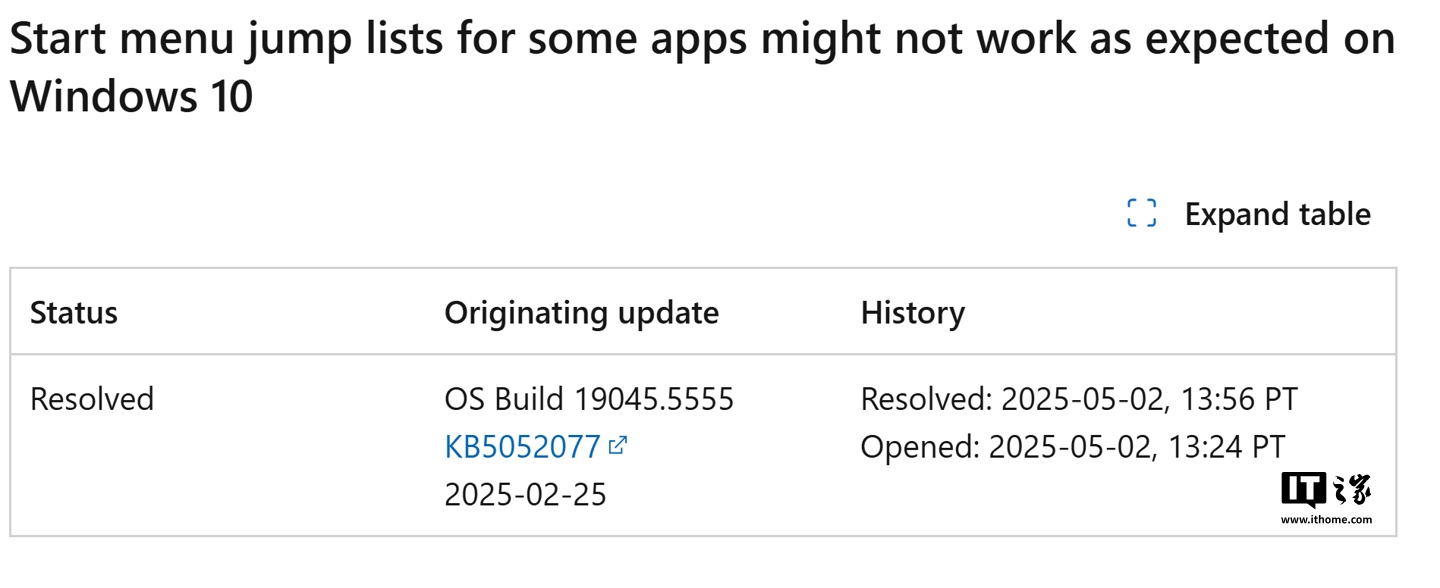
Task: Click the Expand table bracket icon
Action: [1142, 214]
